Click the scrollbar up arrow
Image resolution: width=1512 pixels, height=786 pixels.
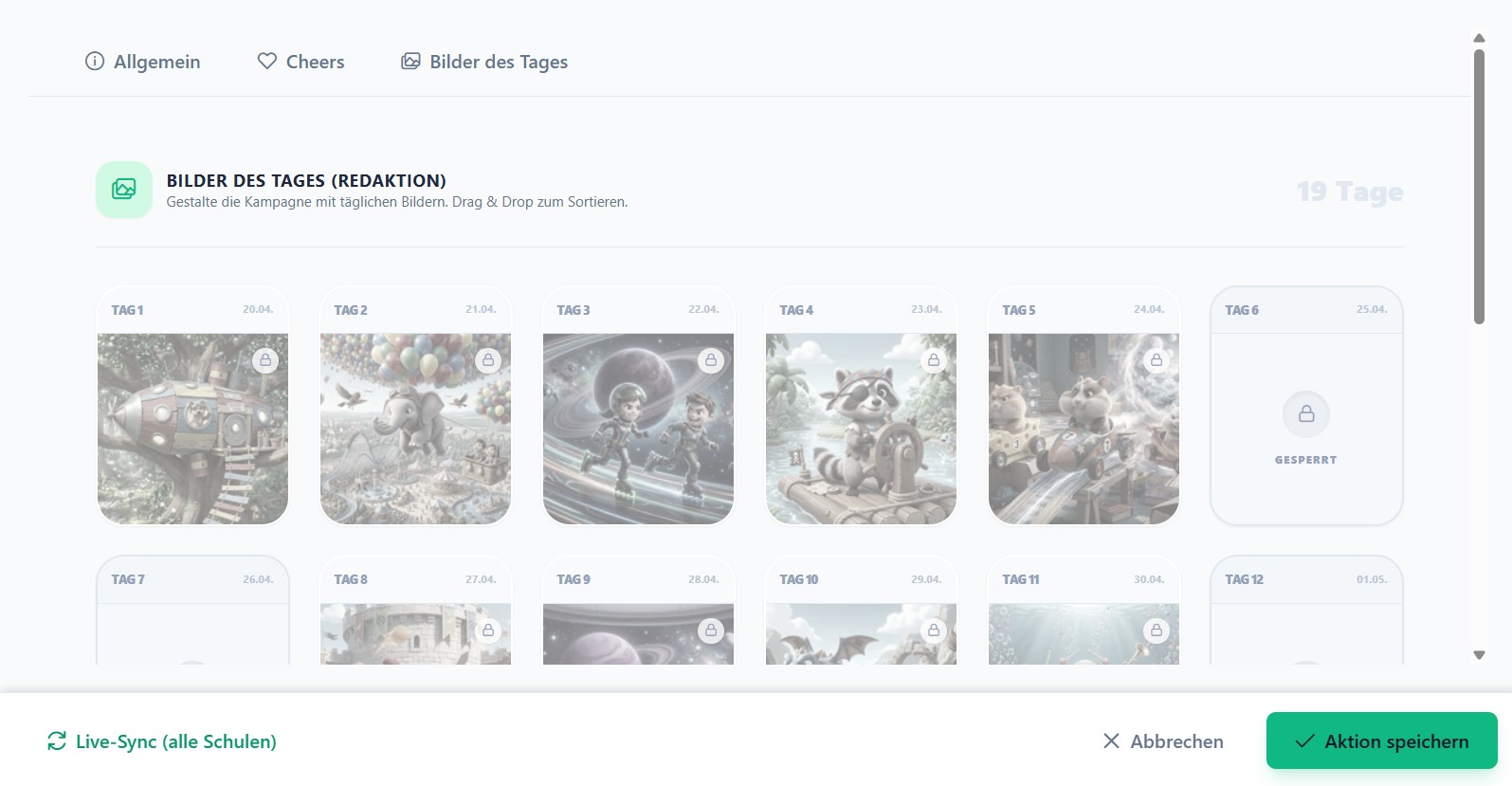point(1479,38)
